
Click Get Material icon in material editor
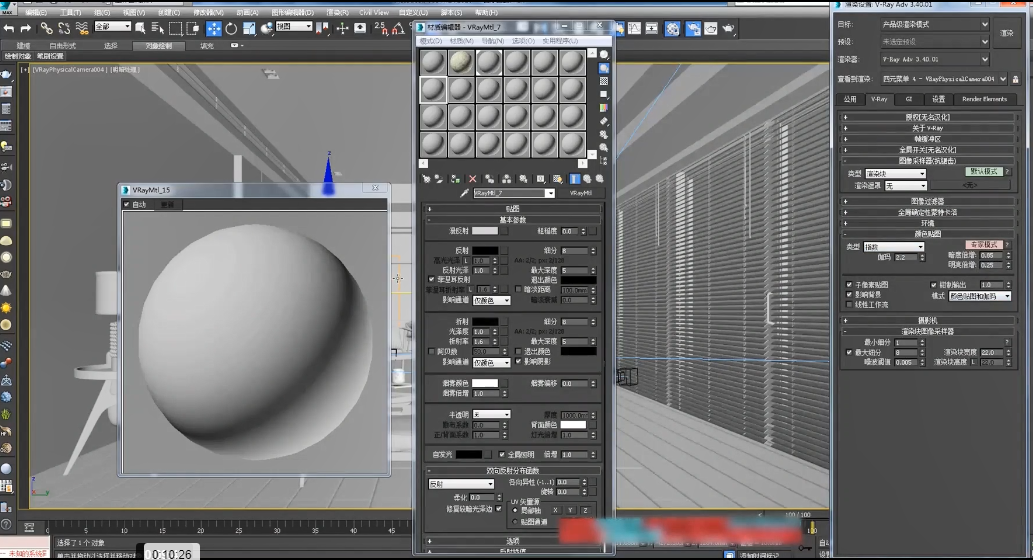point(426,179)
